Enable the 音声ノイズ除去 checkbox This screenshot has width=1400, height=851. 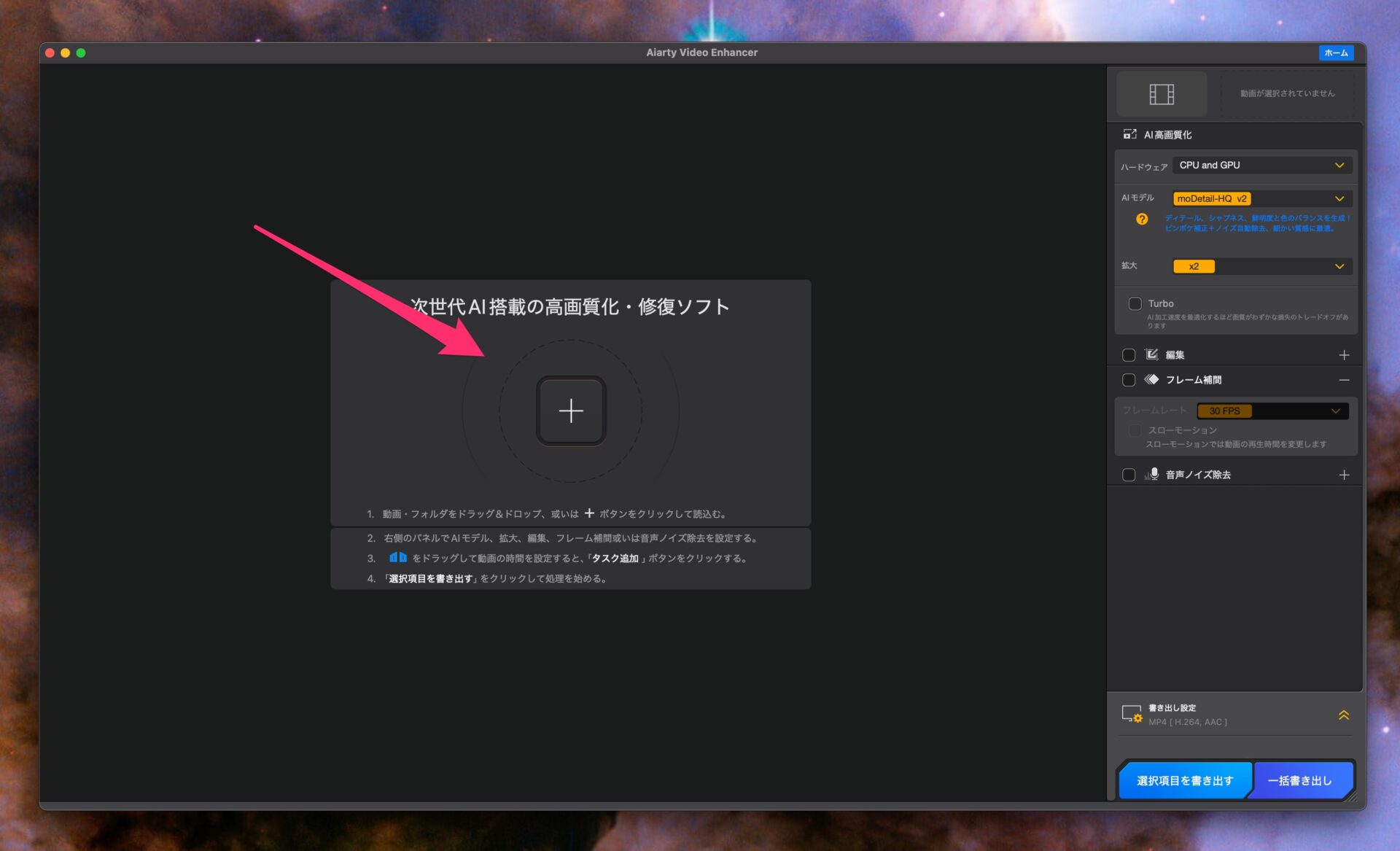click(x=1129, y=475)
